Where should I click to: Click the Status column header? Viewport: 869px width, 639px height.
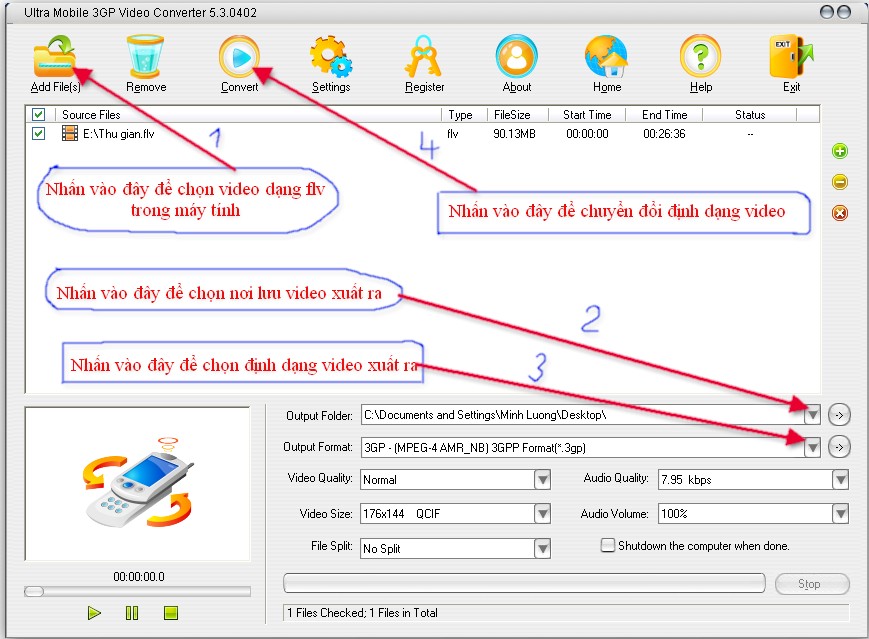[750, 115]
